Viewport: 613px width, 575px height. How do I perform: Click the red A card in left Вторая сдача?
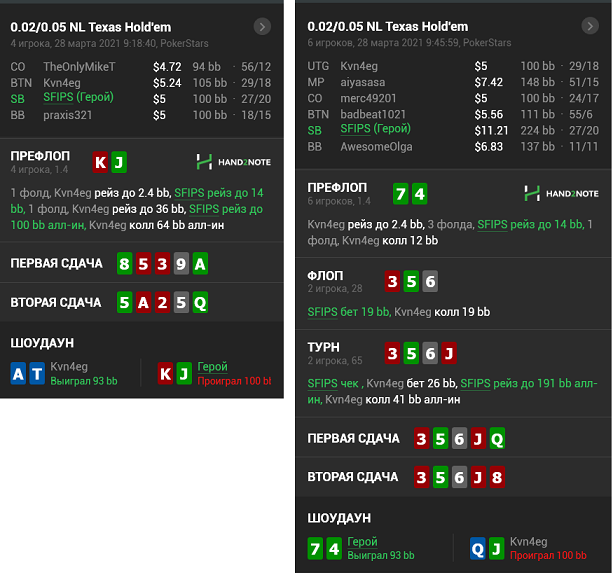143,302
